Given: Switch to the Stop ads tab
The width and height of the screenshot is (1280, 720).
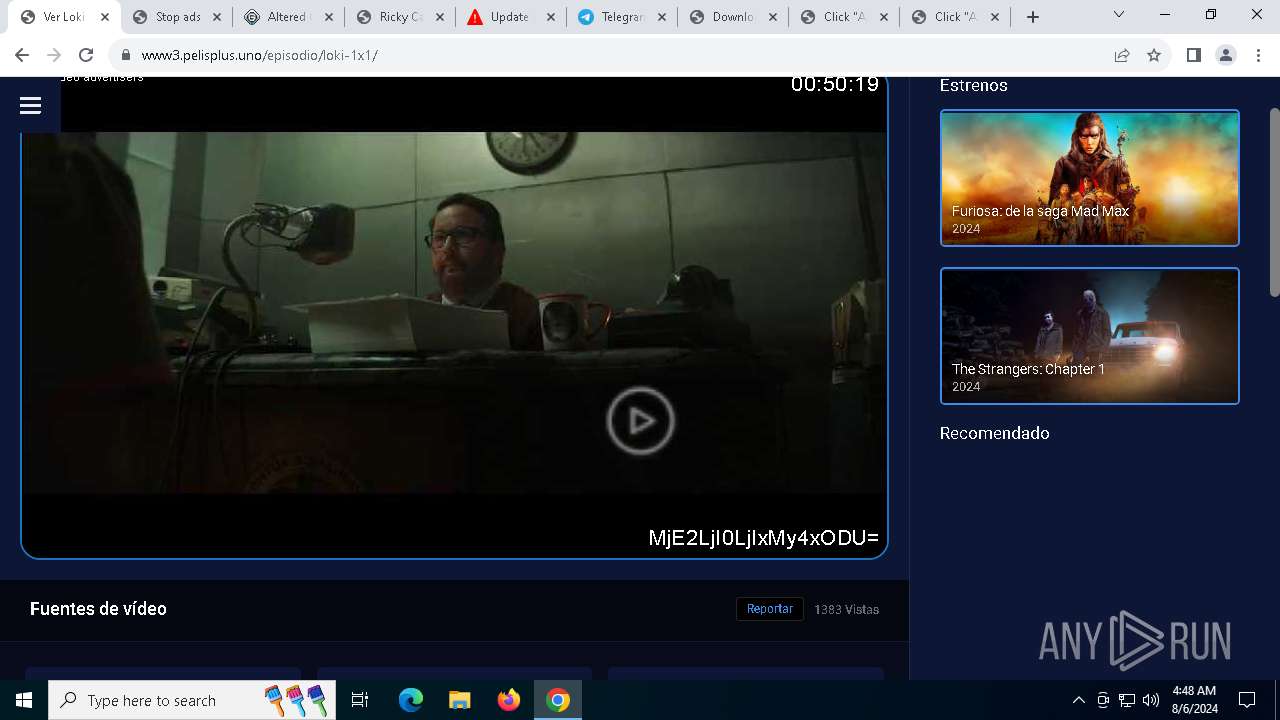Looking at the screenshot, I should 176,17.
